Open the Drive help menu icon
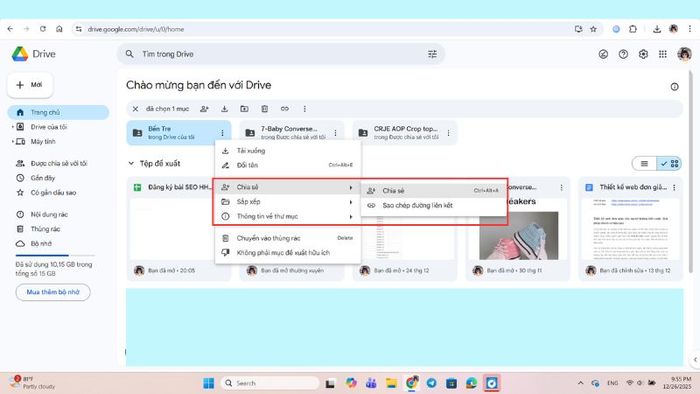The height and width of the screenshot is (394, 700). click(x=623, y=54)
